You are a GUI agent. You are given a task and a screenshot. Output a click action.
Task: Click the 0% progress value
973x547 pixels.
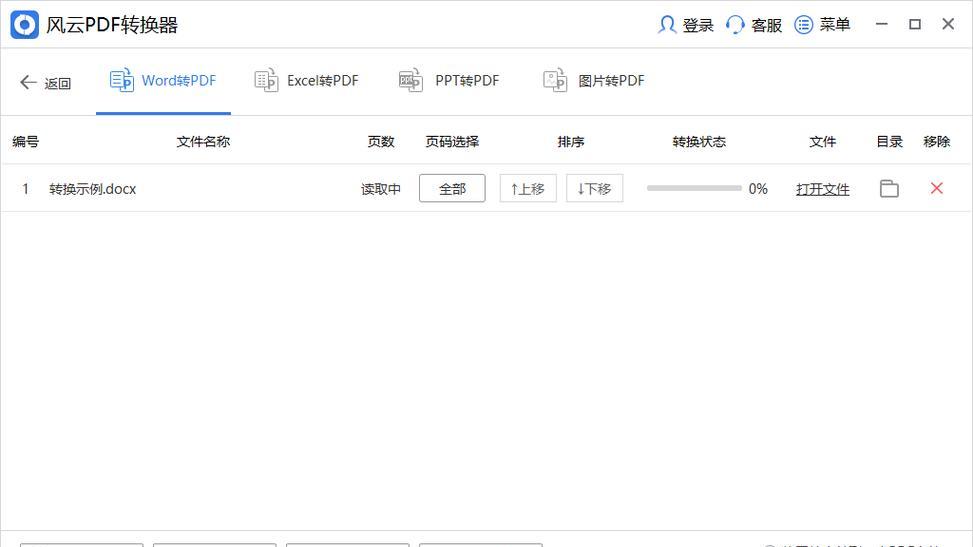coord(758,189)
